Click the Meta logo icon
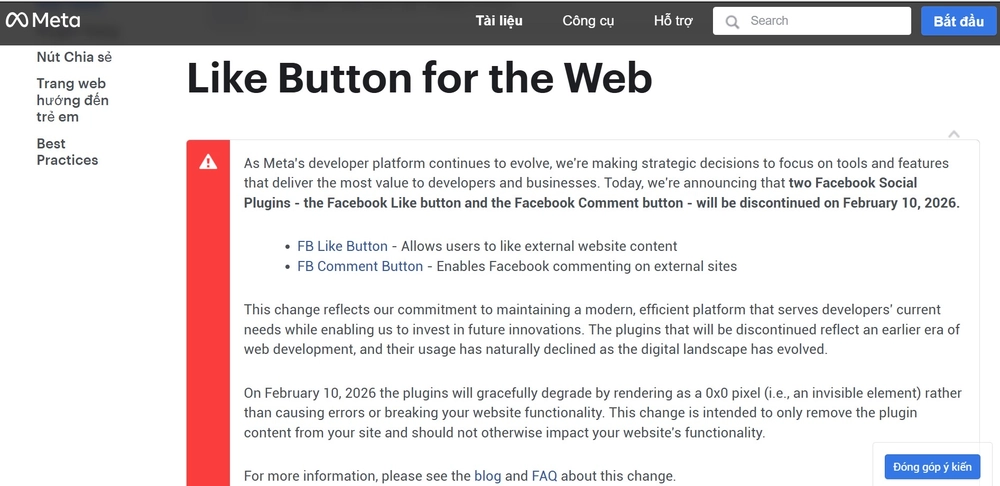Image resolution: width=1000 pixels, height=486 pixels. [x=18, y=20]
